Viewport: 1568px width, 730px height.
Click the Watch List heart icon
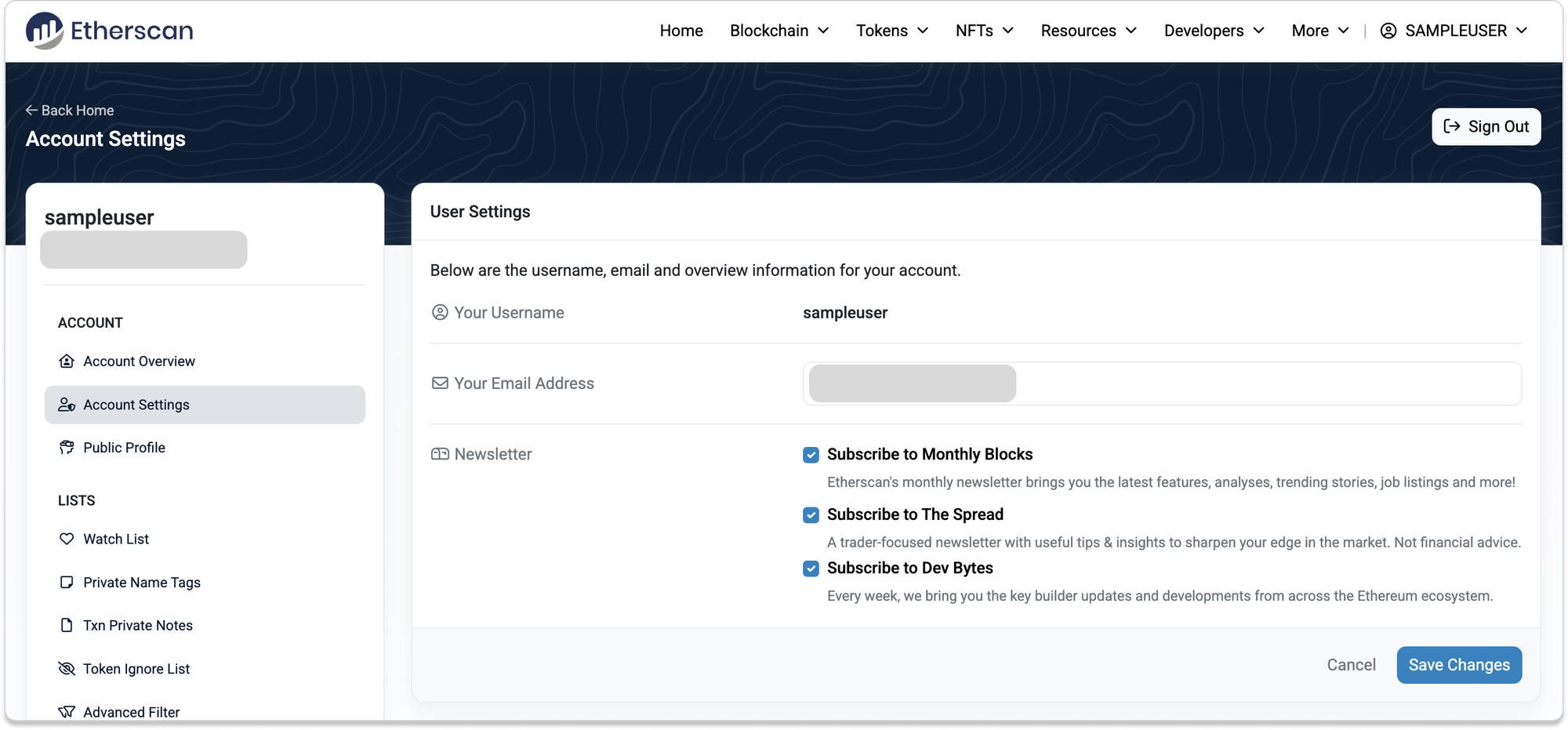coord(67,539)
